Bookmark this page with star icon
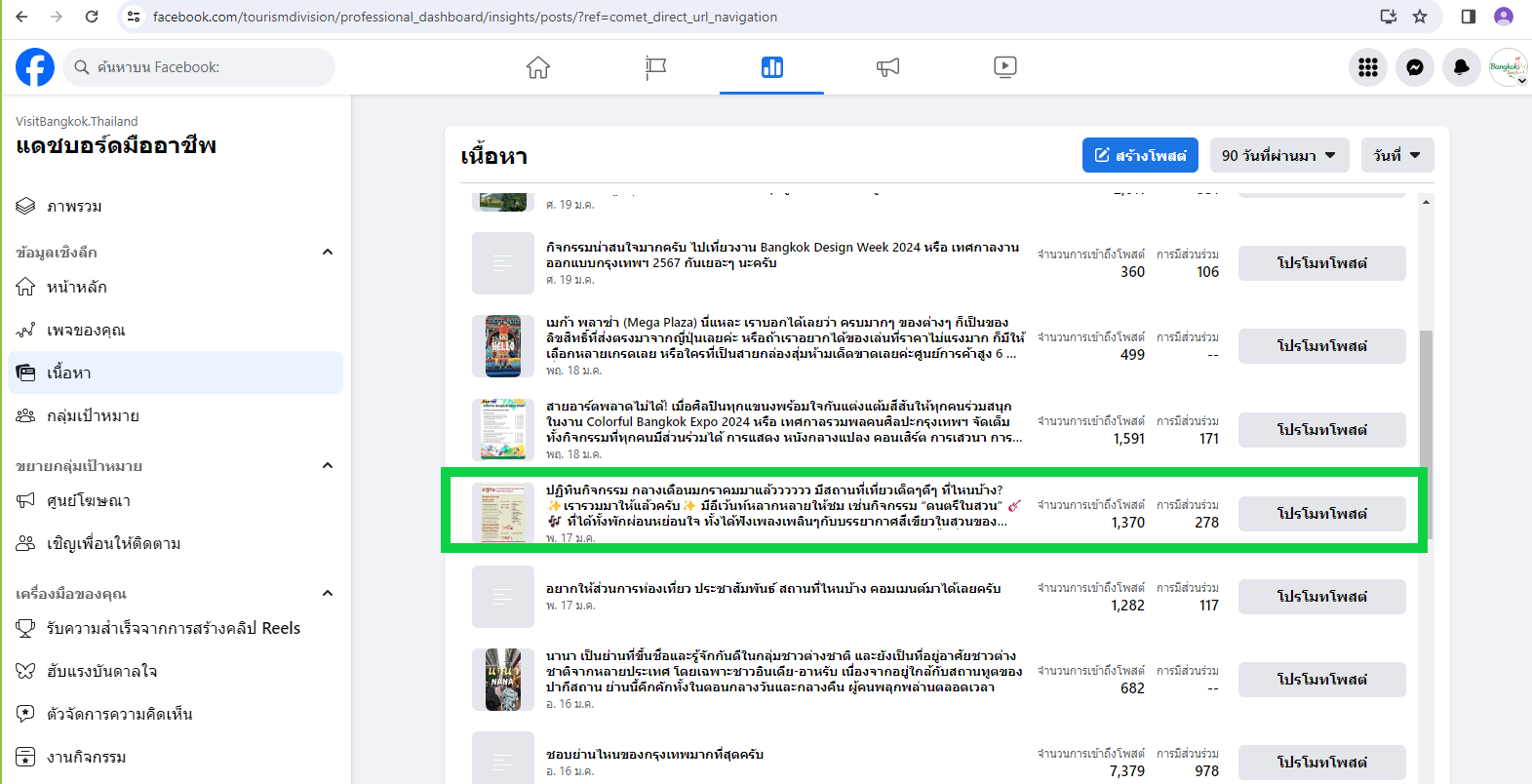Screen dimensions: 1532x784 [x=1420, y=17]
